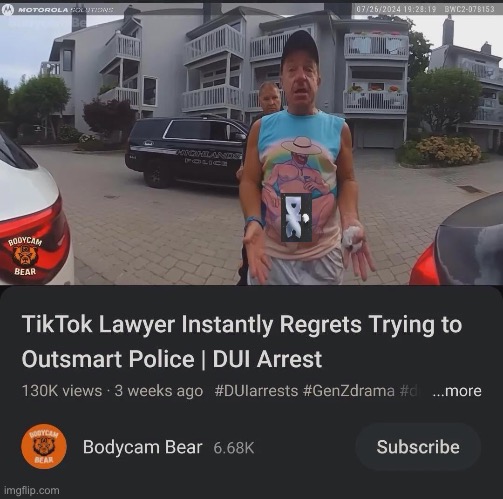Click the truncated third hashtag before ...more
The height and width of the screenshot is (499, 503).
(408, 391)
